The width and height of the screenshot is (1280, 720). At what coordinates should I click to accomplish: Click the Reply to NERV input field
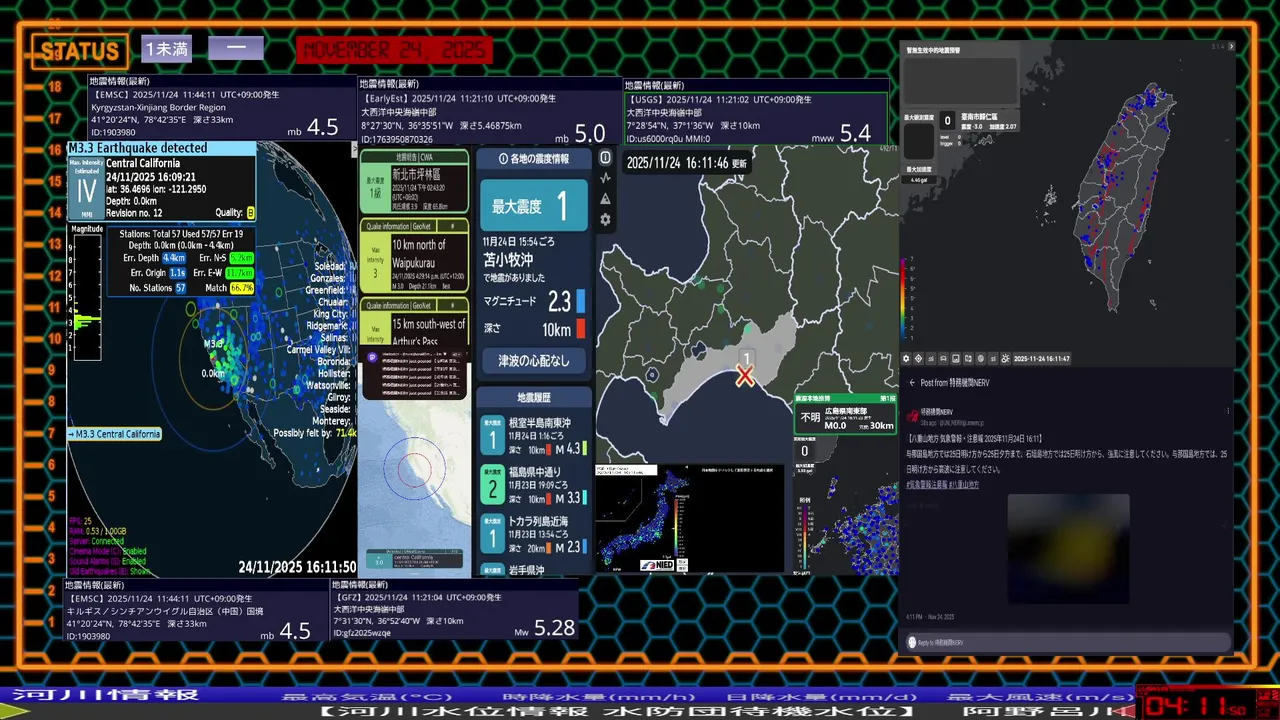click(1068, 642)
